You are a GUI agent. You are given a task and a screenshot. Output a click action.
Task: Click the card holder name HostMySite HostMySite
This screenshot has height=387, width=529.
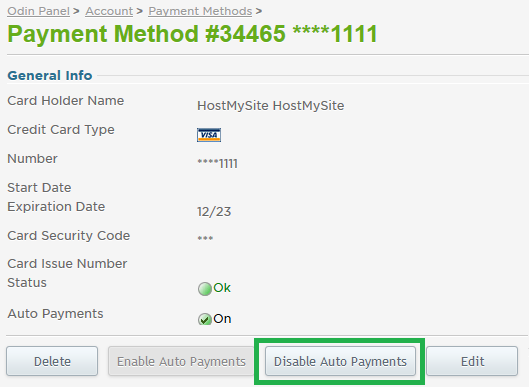point(271,106)
